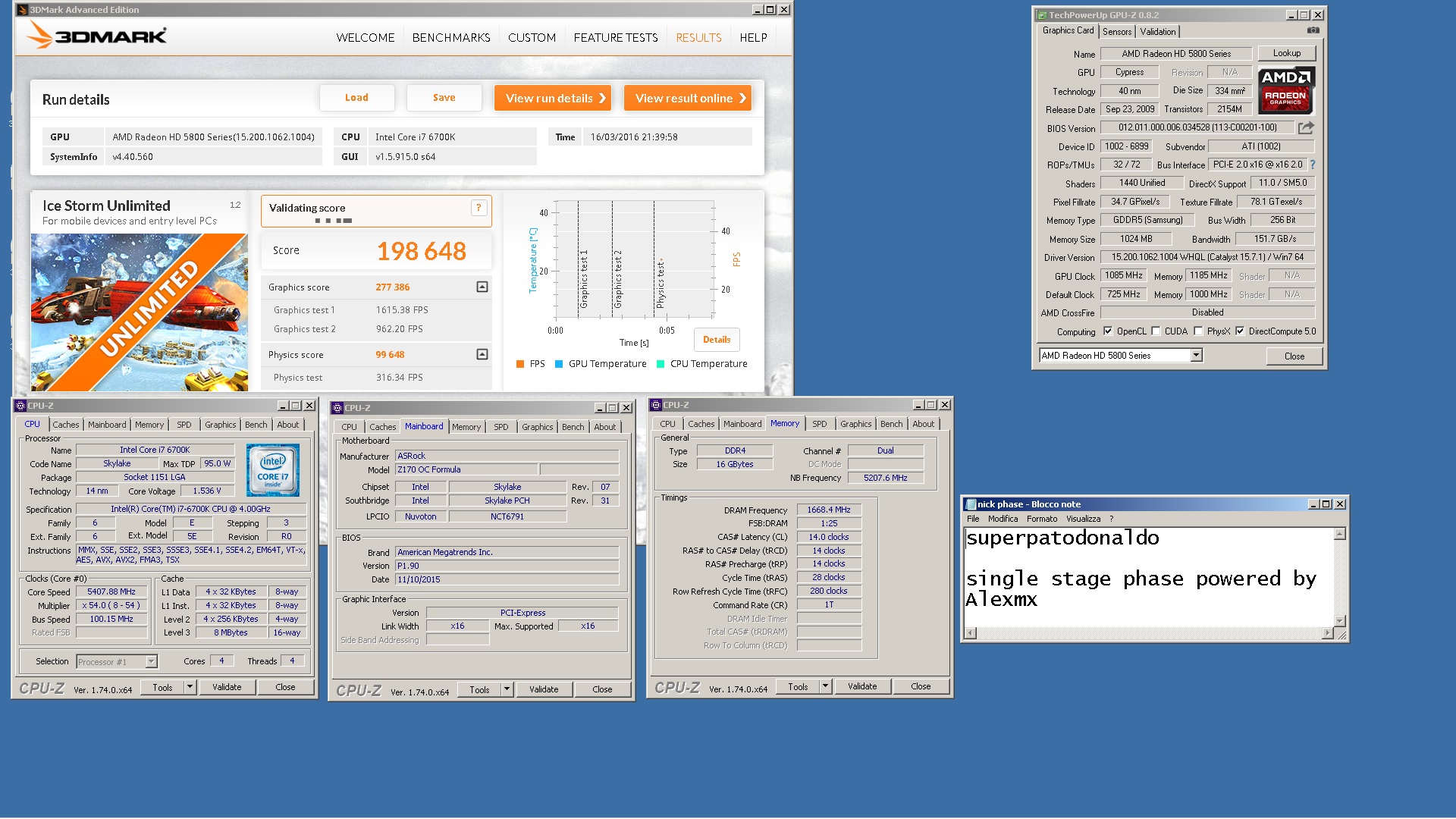Toggle the DirectCompute 5.0 checkbox
Screen dimensions: 1456x819
pos(1240,331)
